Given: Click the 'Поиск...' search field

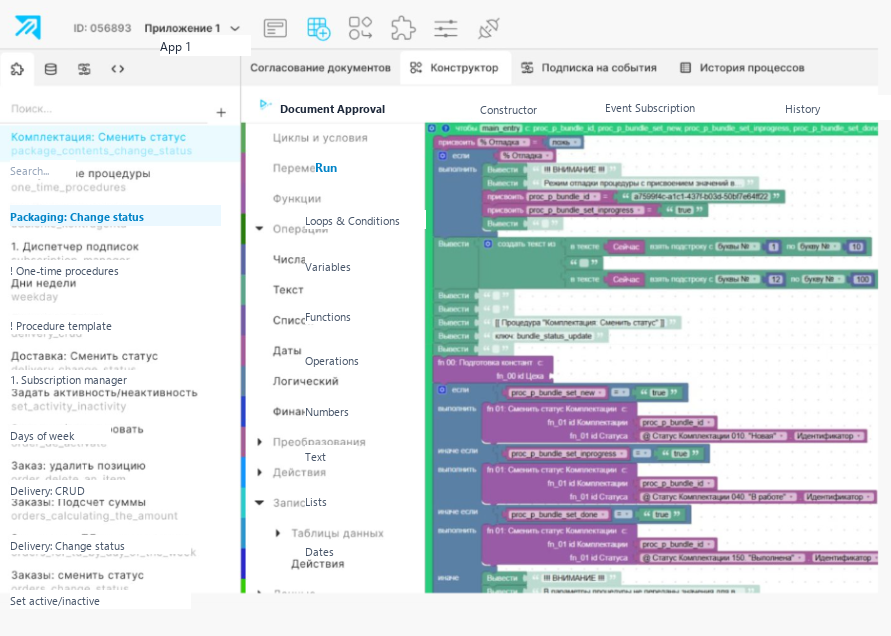Looking at the screenshot, I should [108, 109].
